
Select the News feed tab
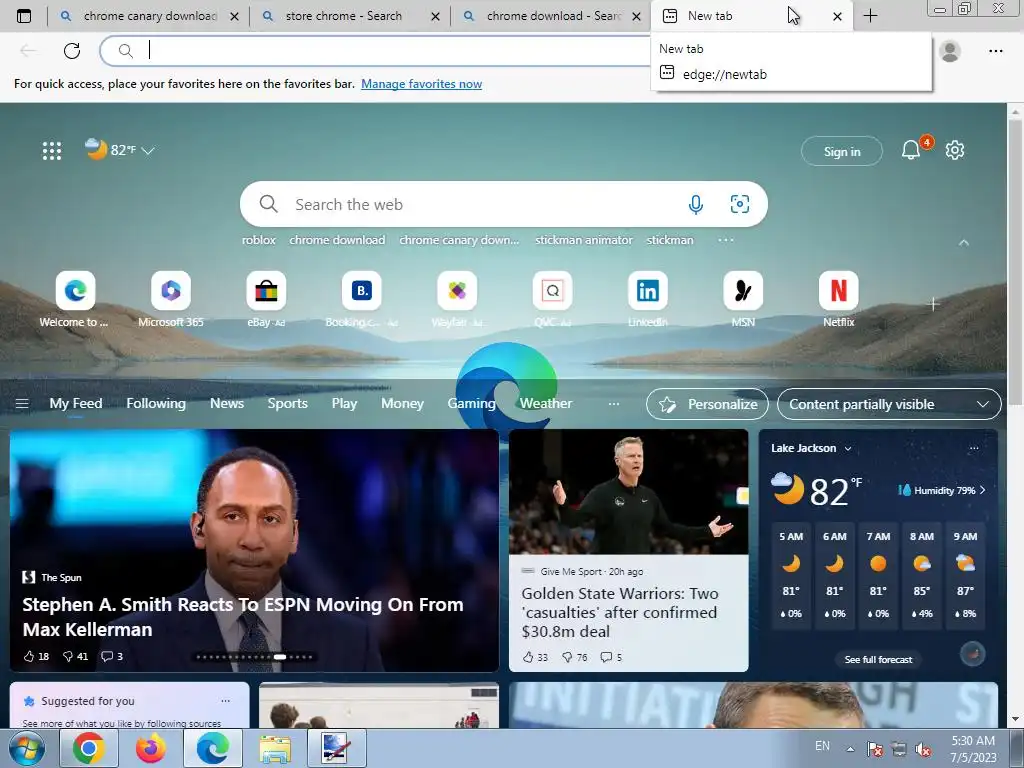(227, 404)
